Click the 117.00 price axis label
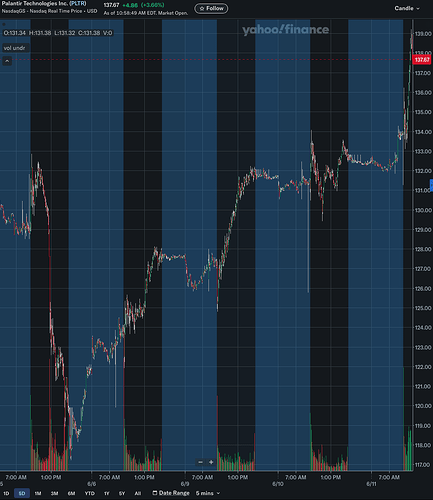The width and height of the screenshot is (433, 500). (423, 465)
